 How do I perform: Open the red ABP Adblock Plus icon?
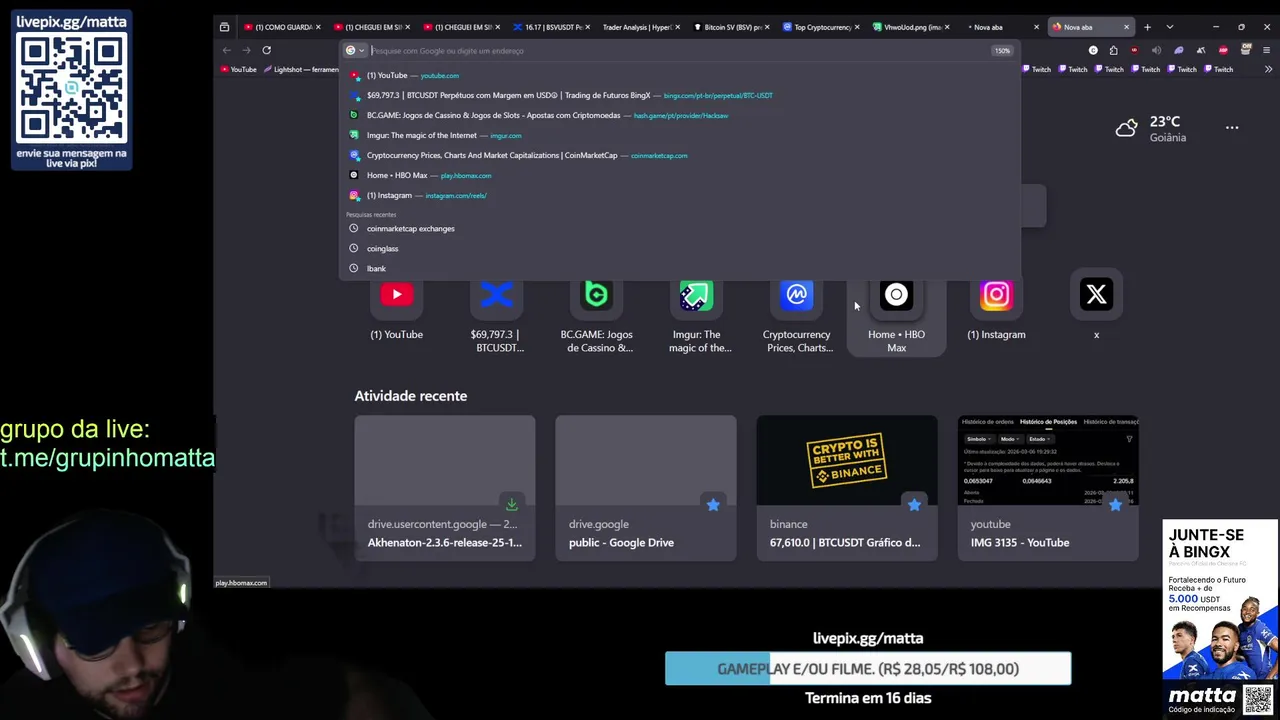coord(1223,50)
